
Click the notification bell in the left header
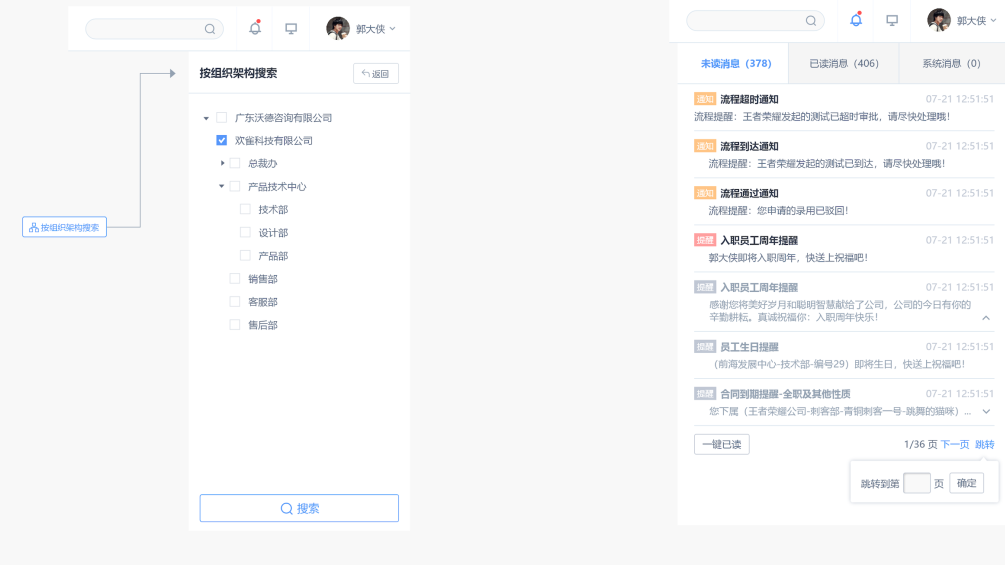pyautogui.click(x=255, y=29)
